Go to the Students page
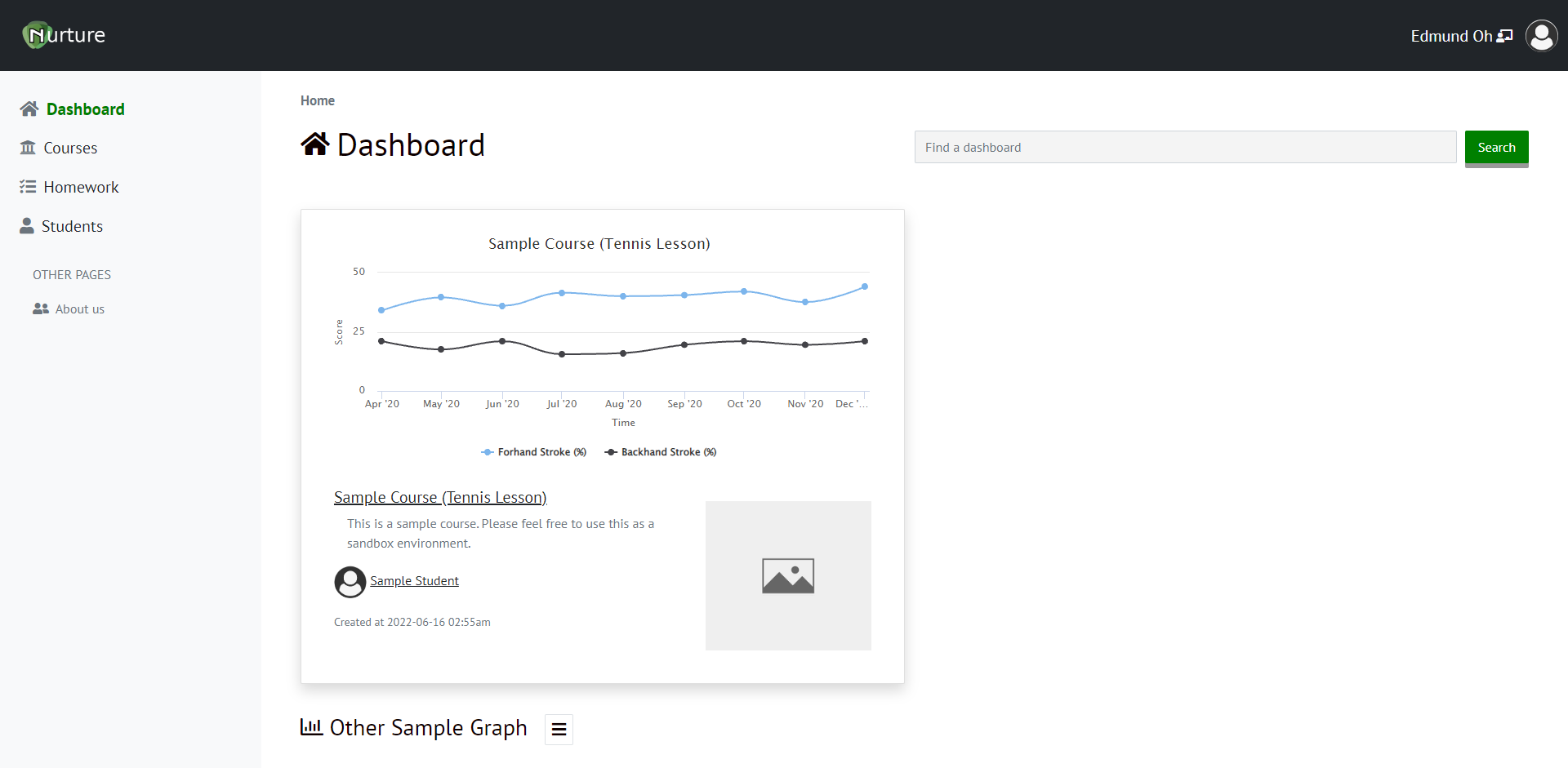Image resolution: width=1568 pixels, height=768 pixels. [72, 225]
